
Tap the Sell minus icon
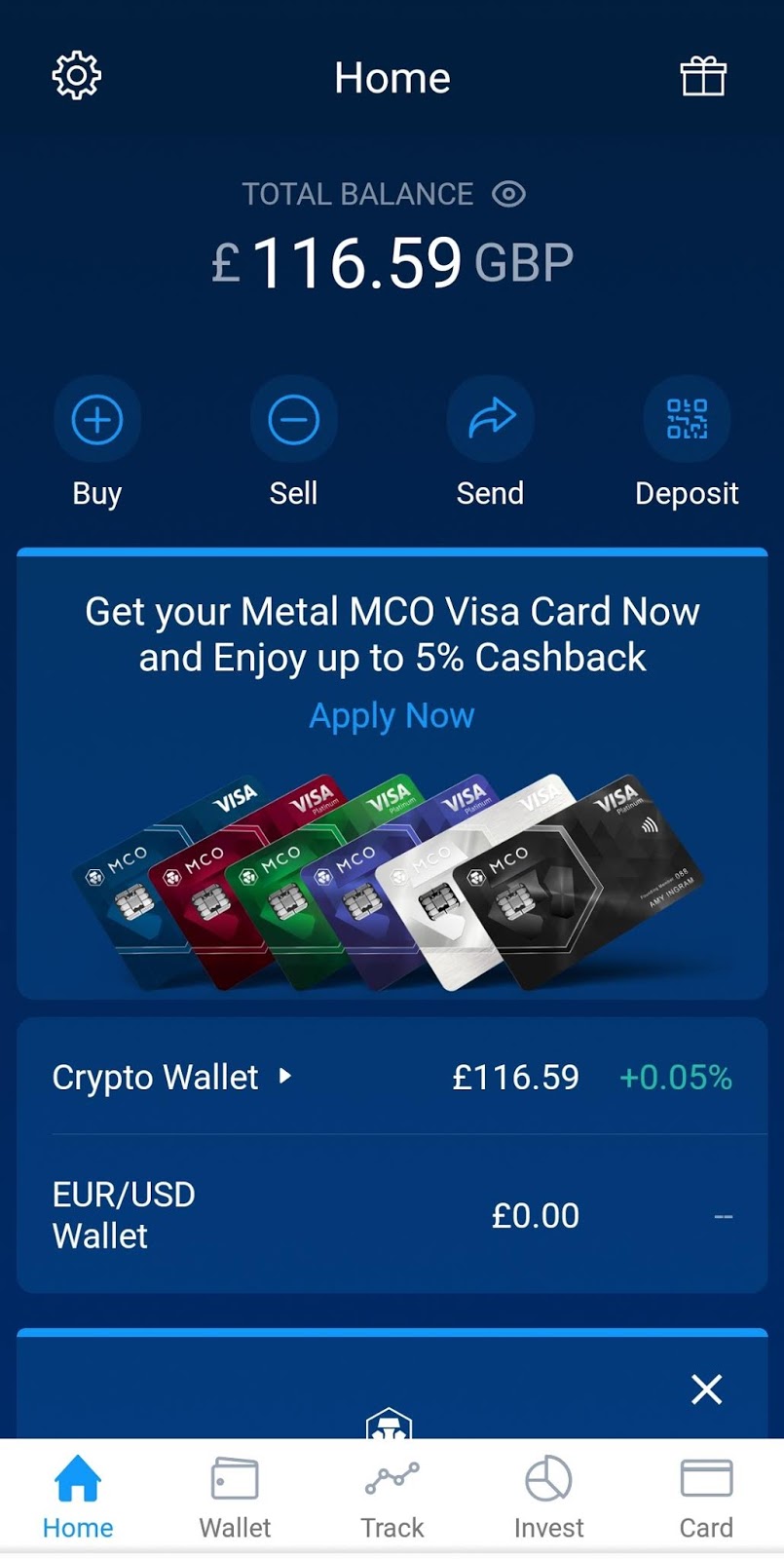293,420
